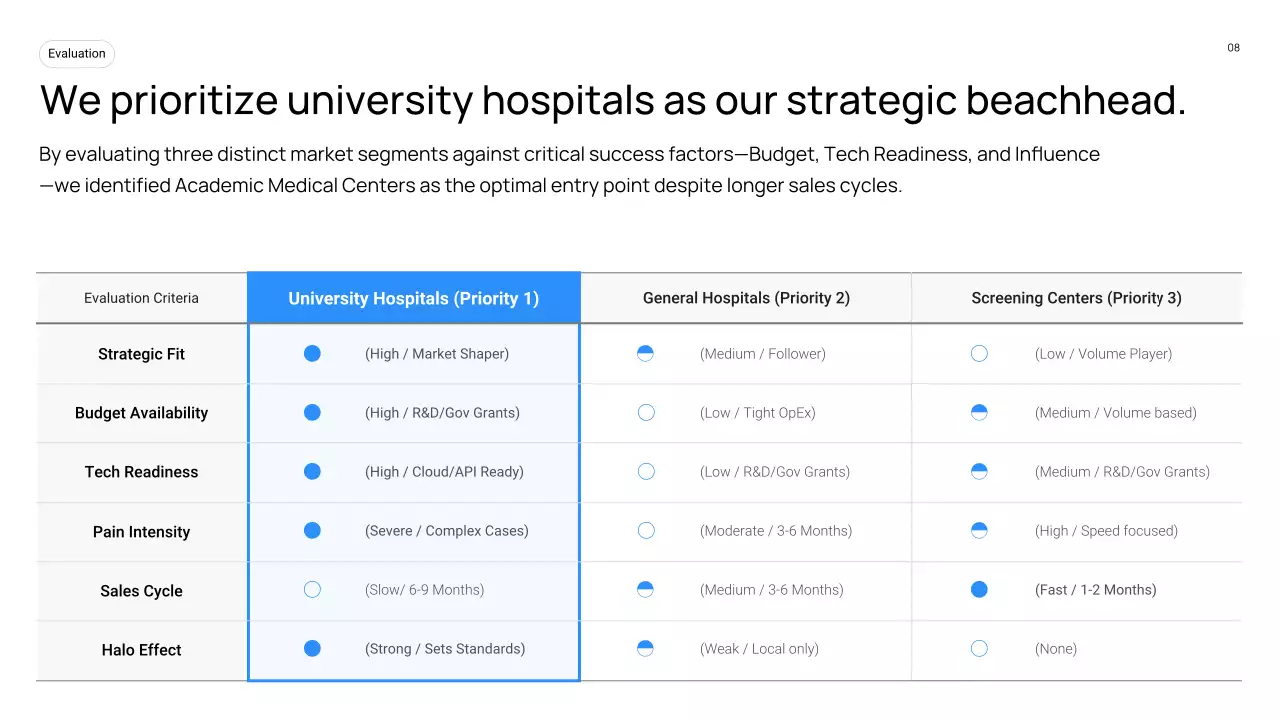Click the University Hospitals (Priority 1) header
The height and width of the screenshot is (720, 1280).
[x=413, y=298]
